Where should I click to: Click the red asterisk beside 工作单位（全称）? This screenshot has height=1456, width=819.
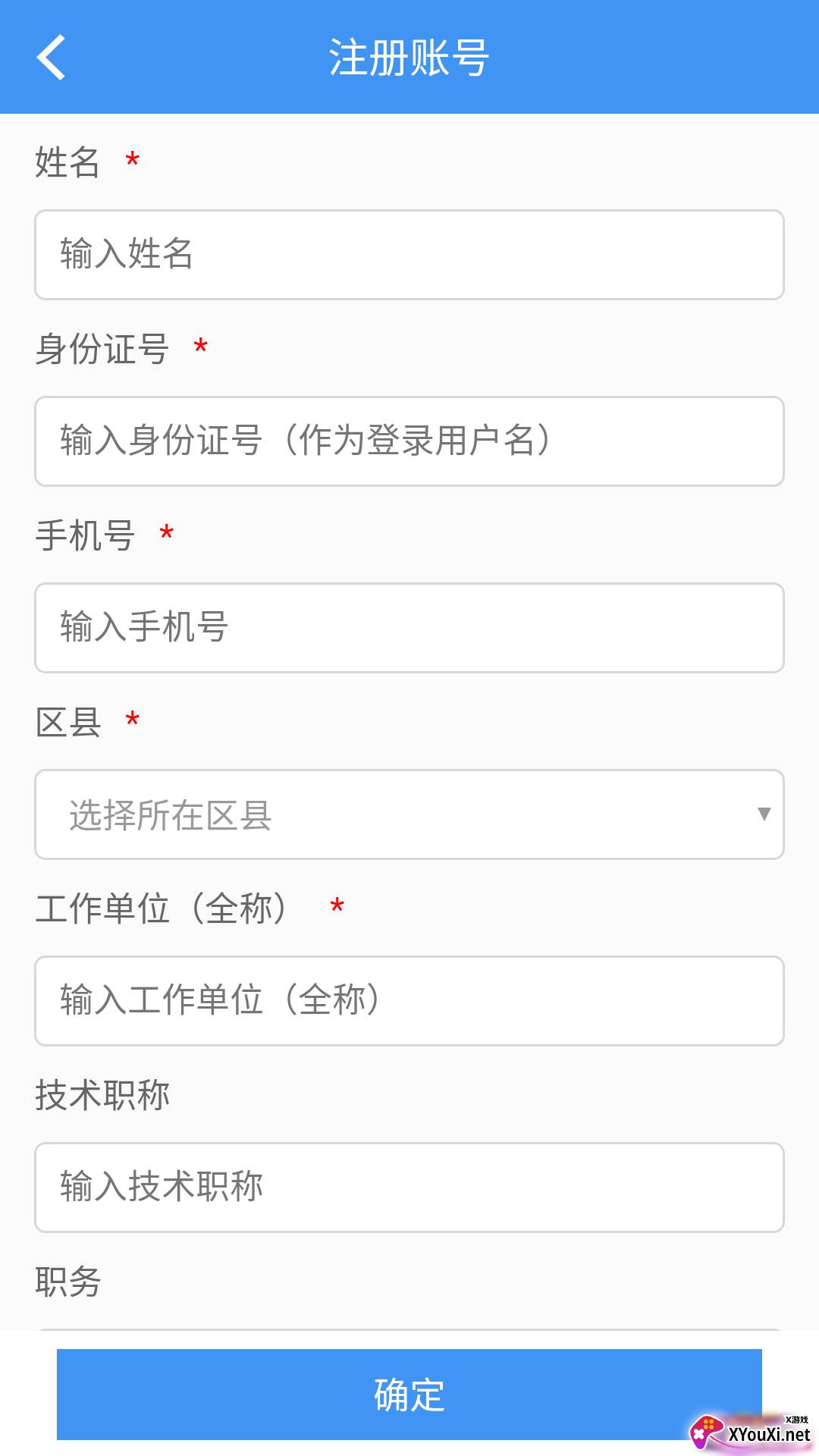(x=337, y=906)
